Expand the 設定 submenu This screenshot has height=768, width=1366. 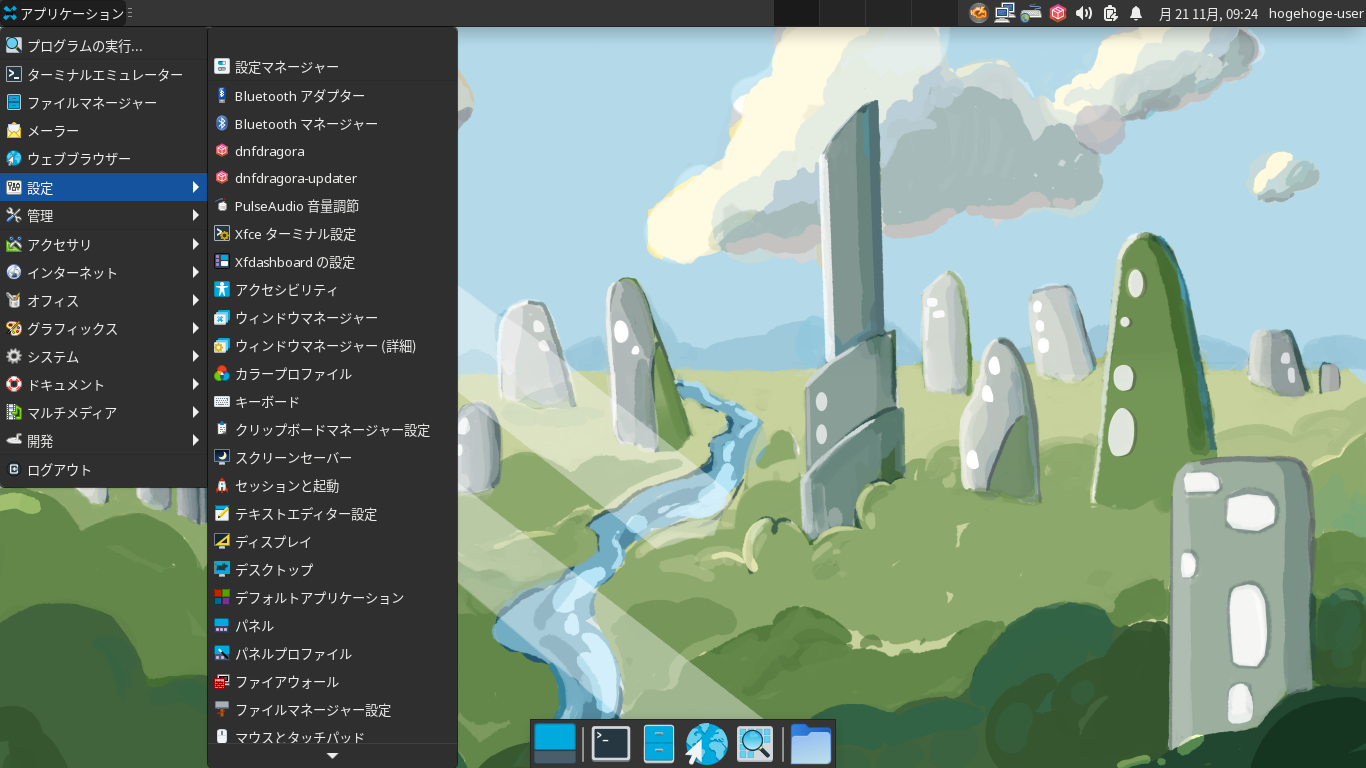(103, 187)
